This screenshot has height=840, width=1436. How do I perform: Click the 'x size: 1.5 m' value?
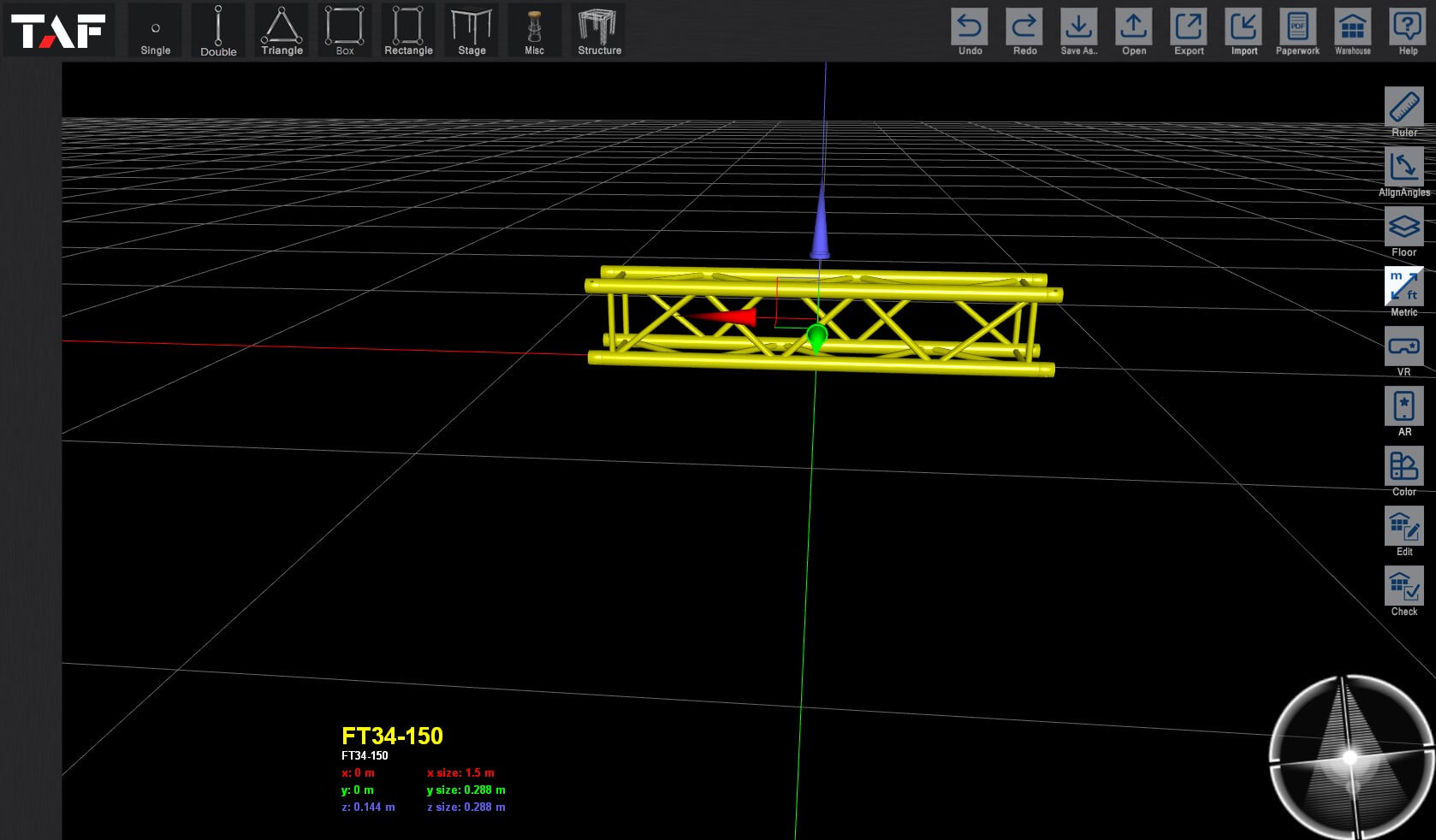(460, 772)
